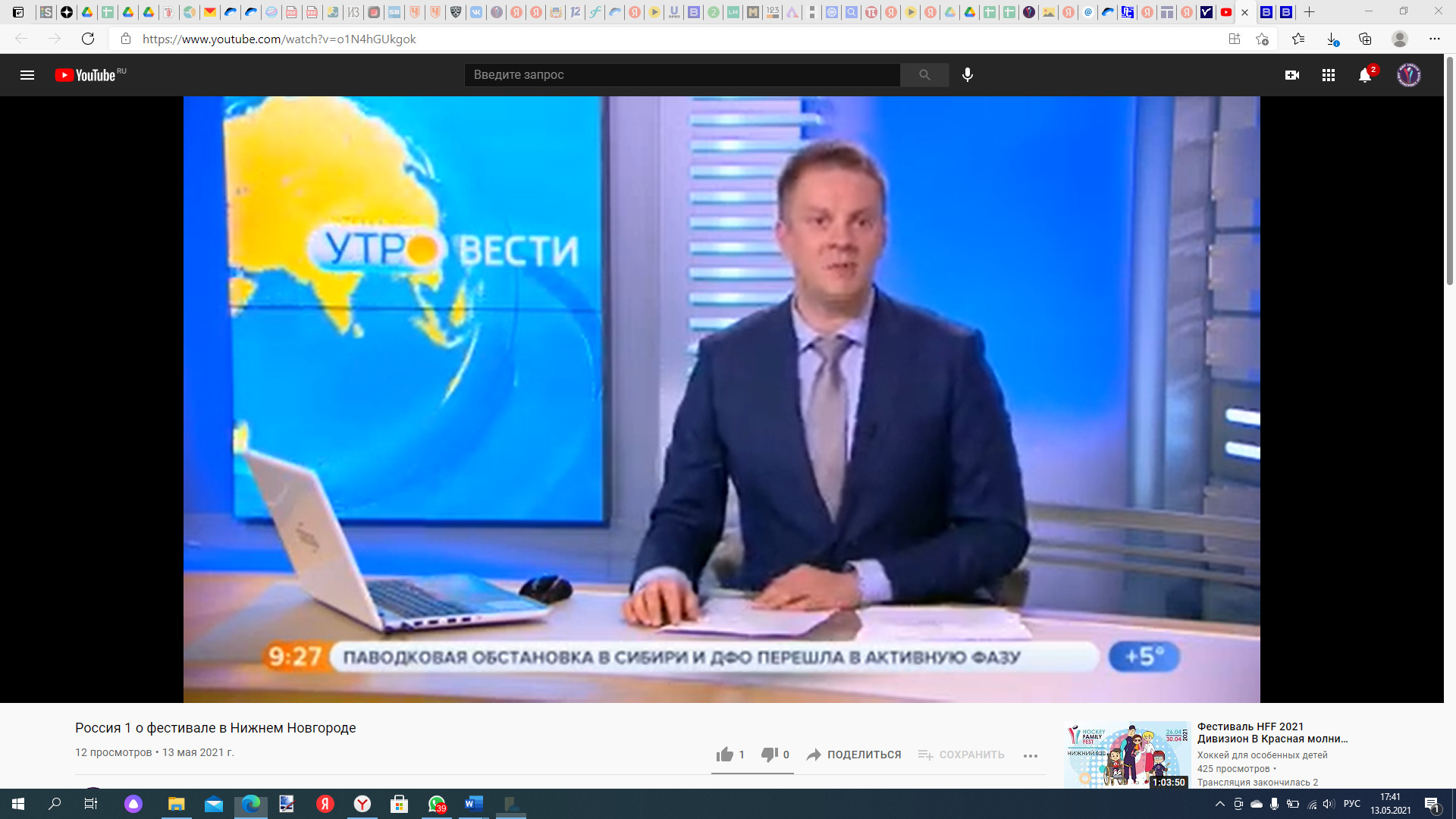The image size is (1456, 819).
Task: Open the Edge profile avatar
Action: [1400, 39]
